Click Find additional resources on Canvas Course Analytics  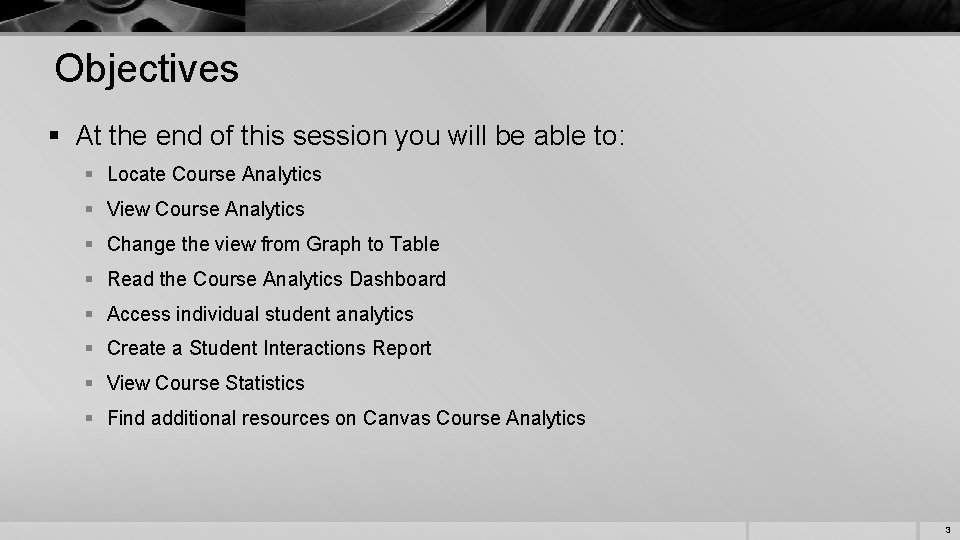pos(347,418)
